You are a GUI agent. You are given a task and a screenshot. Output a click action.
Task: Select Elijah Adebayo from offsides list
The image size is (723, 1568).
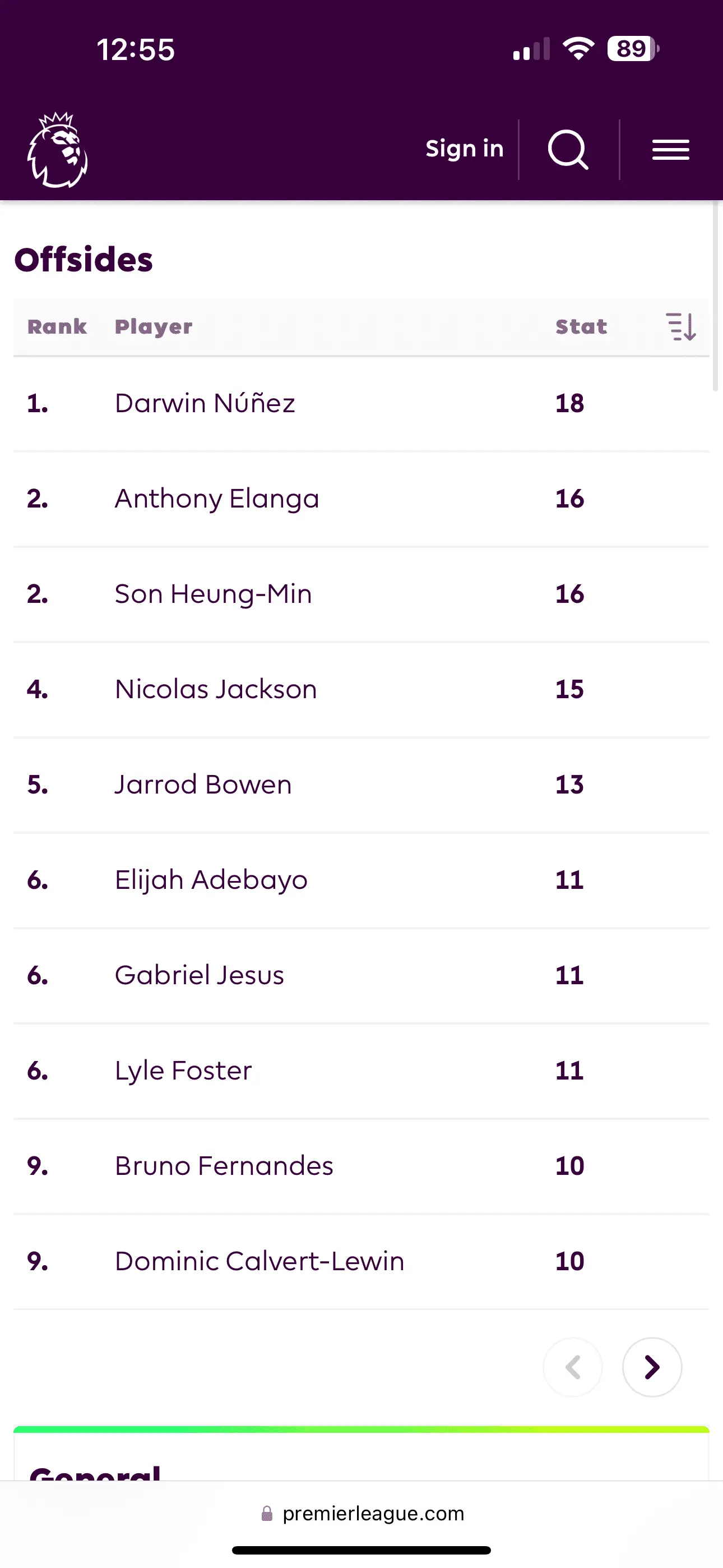pos(211,880)
